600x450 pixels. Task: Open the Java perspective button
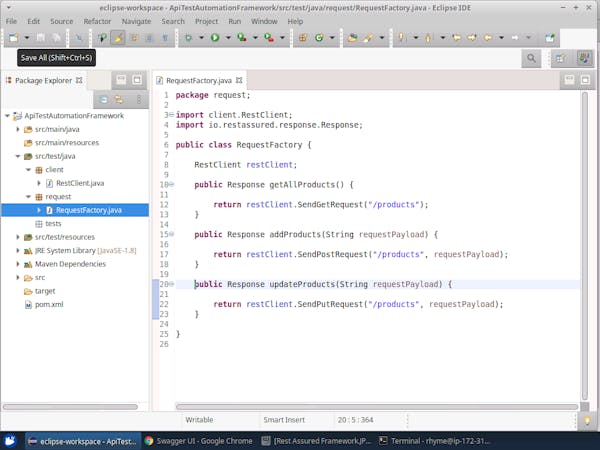(x=583, y=59)
